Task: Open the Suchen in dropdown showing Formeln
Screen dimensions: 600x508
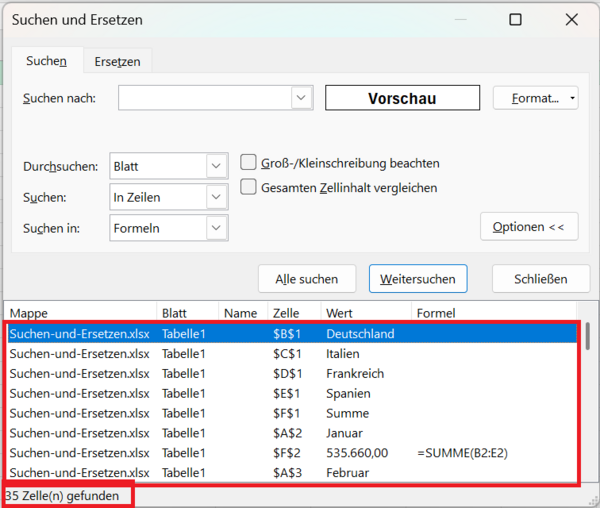Action: pos(216,228)
